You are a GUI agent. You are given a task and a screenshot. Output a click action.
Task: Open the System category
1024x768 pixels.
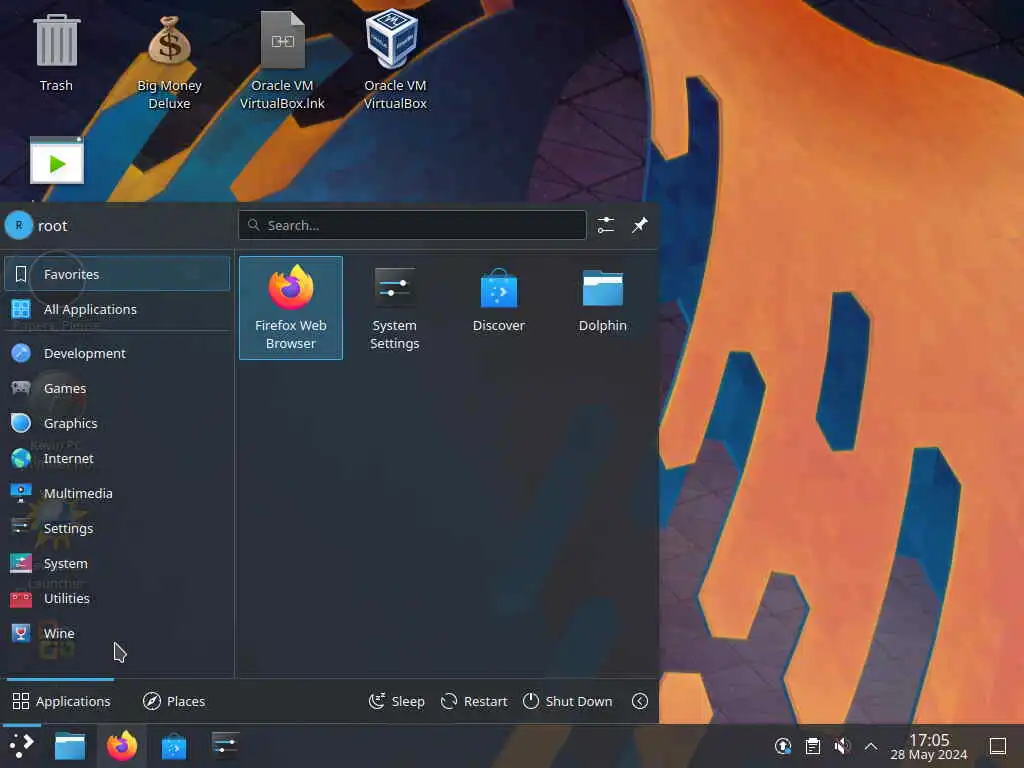pyautogui.click(x=117, y=563)
